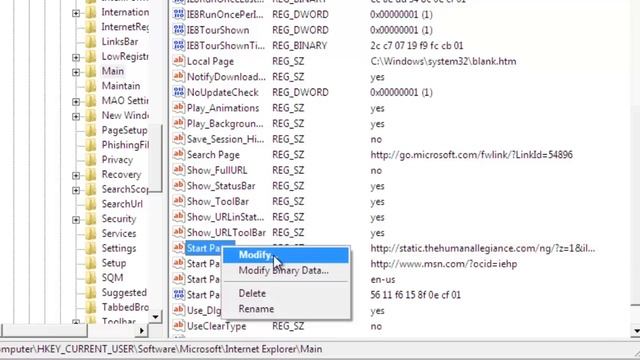Click the tree pane scroll down arrow
Screen dimensions: 640x360
coord(156,317)
